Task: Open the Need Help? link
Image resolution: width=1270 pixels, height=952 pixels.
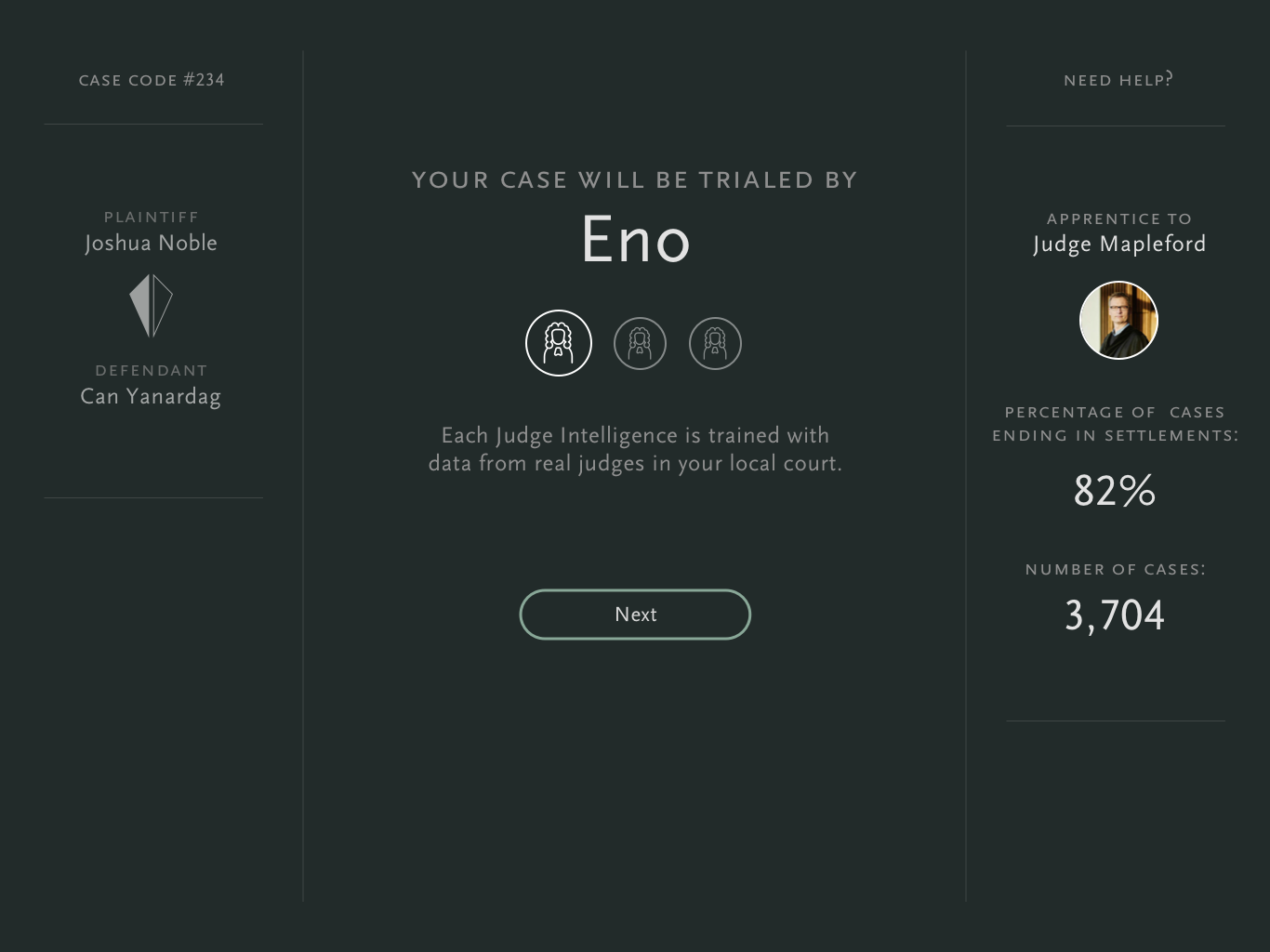Action: (1118, 80)
